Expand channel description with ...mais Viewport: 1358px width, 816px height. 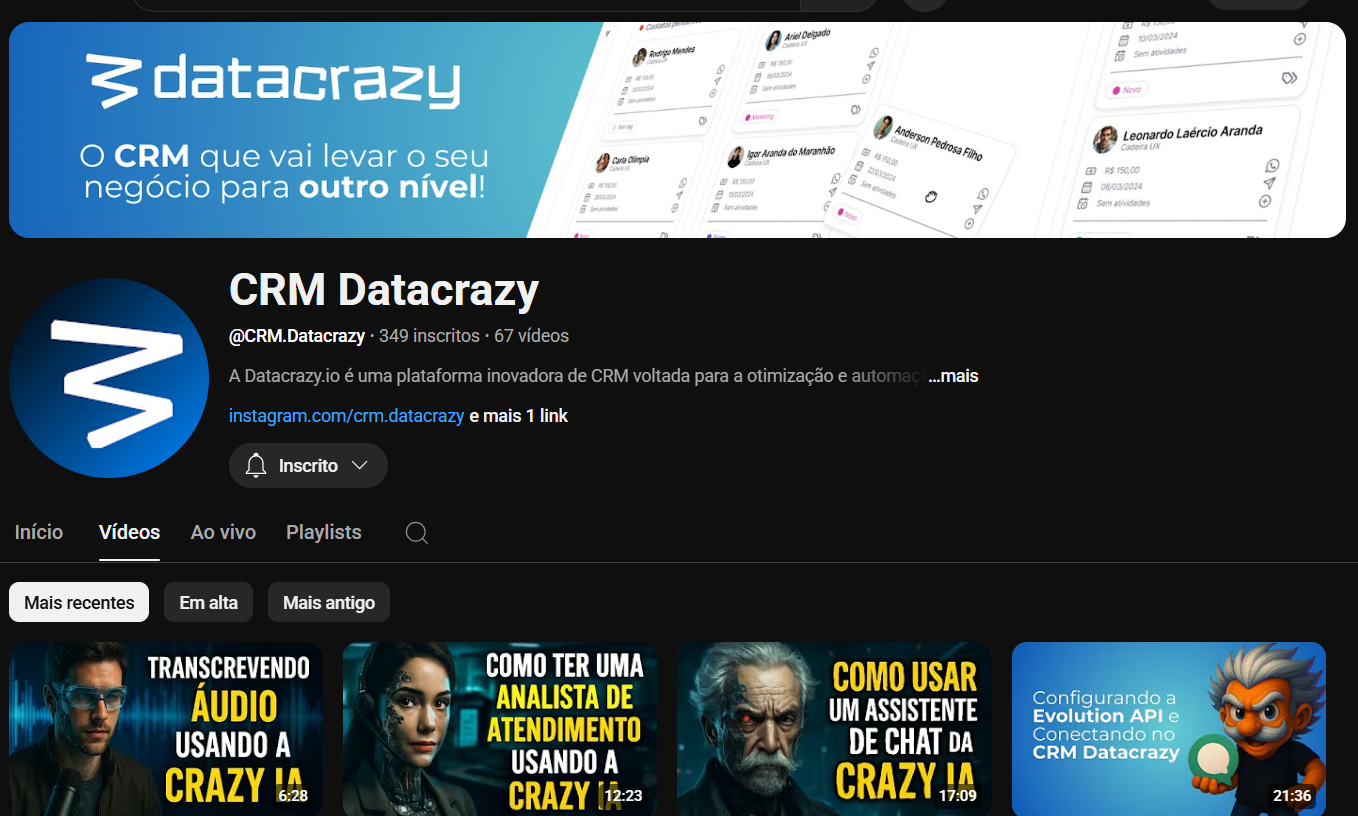pyautogui.click(x=953, y=377)
